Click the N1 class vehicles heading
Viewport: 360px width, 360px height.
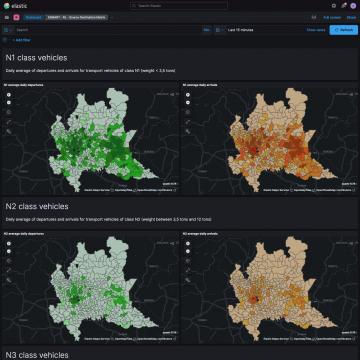(x=36, y=58)
